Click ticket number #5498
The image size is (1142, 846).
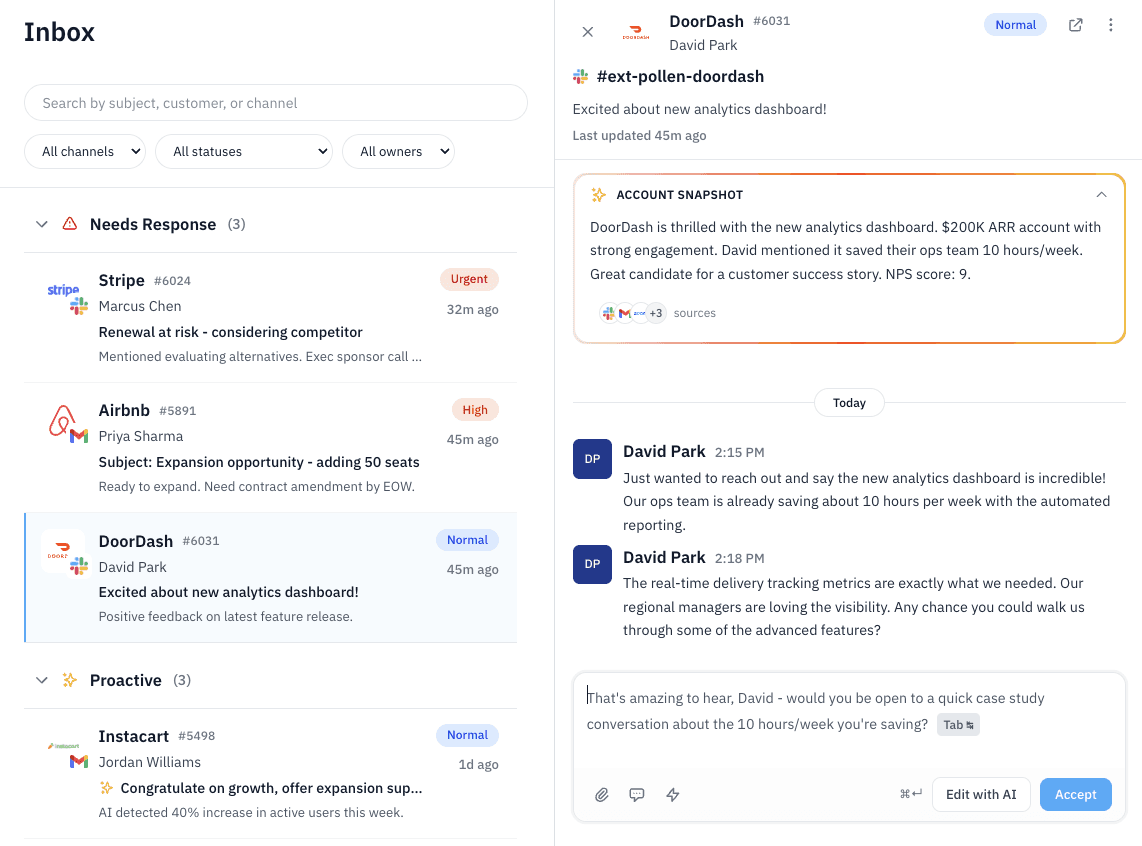click(196, 736)
